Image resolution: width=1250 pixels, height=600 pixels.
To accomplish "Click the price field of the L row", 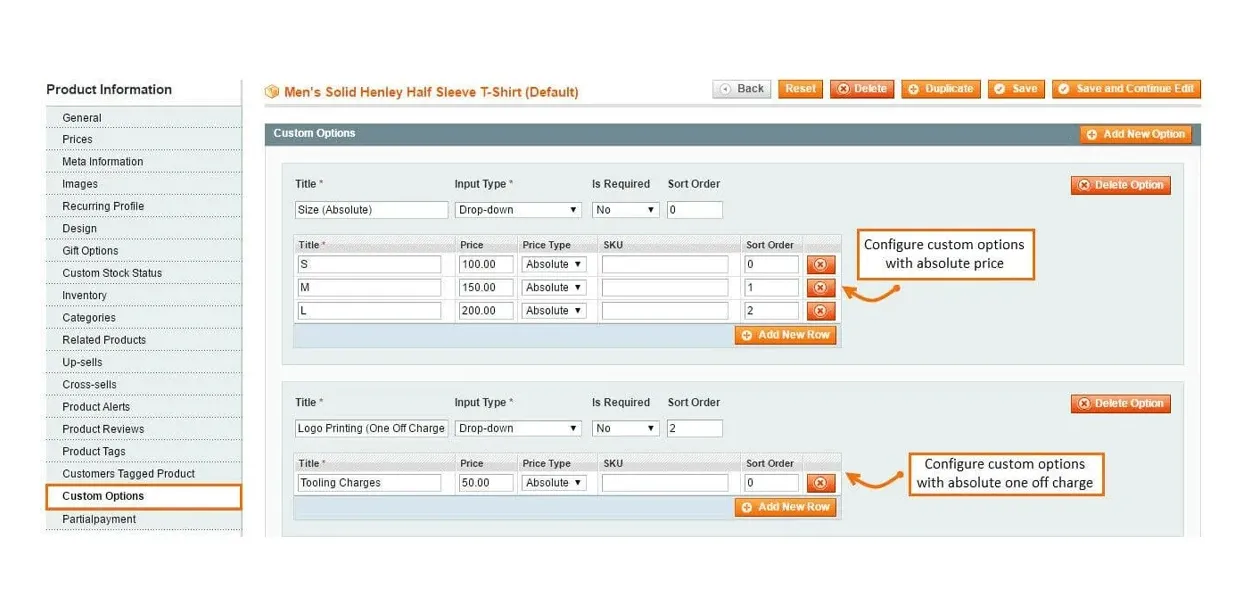I will pyautogui.click(x=486, y=311).
